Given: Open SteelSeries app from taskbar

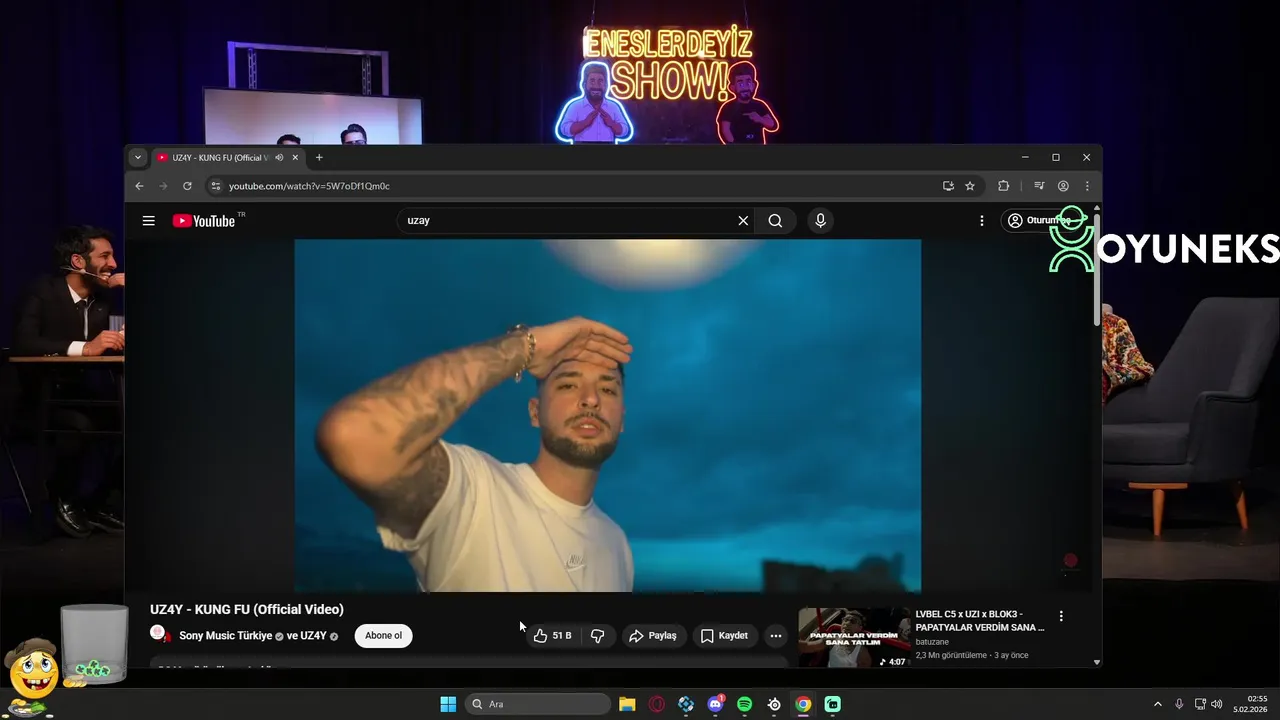Looking at the screenshot, I should 774,704.
